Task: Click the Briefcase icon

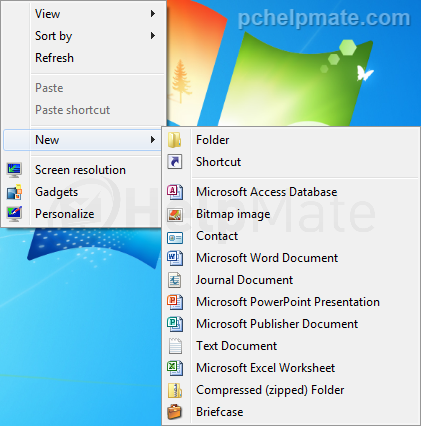Action: click(x=175, y=412)
